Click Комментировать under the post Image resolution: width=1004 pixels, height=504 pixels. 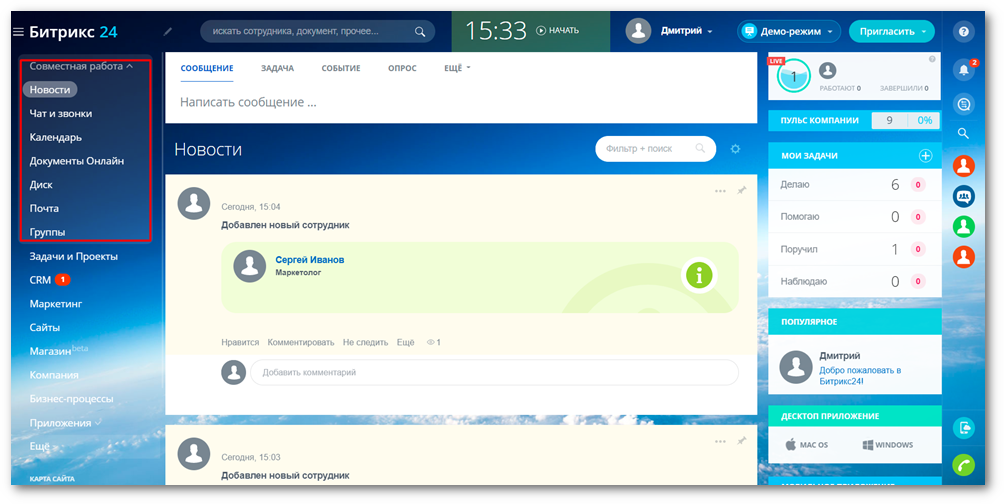point(301,343)
